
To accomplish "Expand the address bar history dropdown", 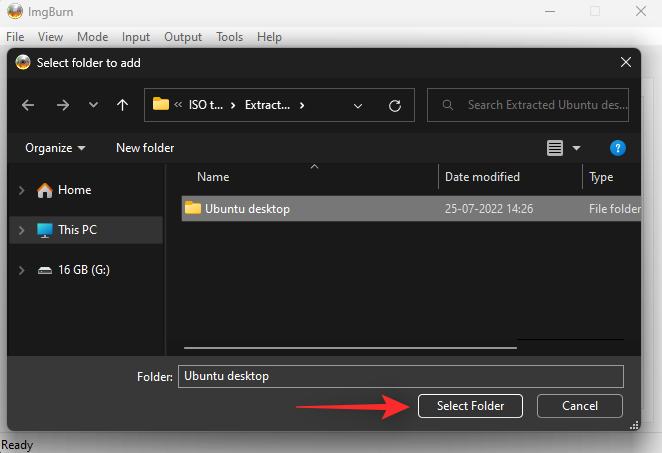I will [x=358, y=106].
